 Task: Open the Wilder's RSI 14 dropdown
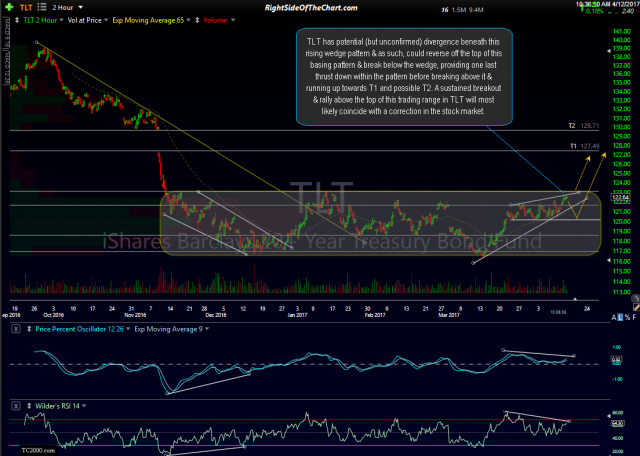[84, 406]
